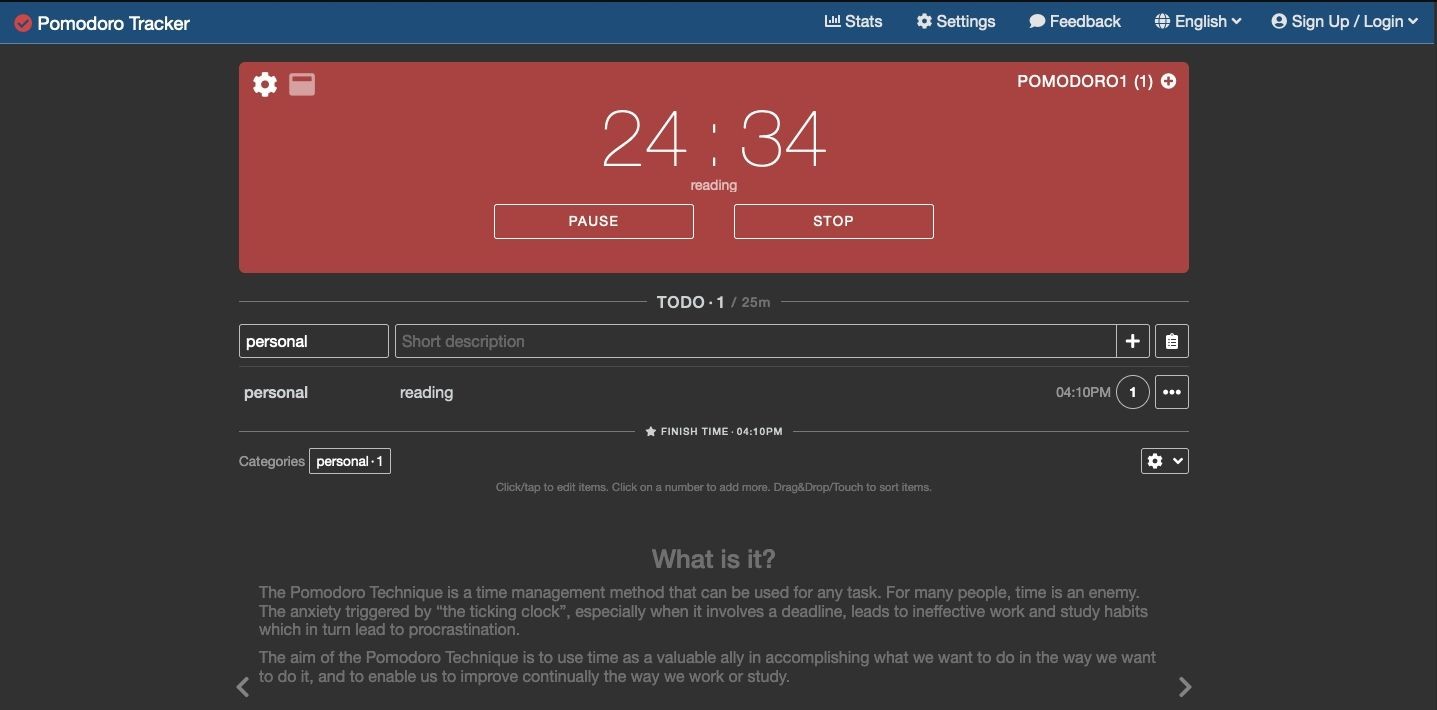This screenshot has height=710, width=1437.
Task: Expand the Sign Up / Login menu
Action: coord(1345,21)
